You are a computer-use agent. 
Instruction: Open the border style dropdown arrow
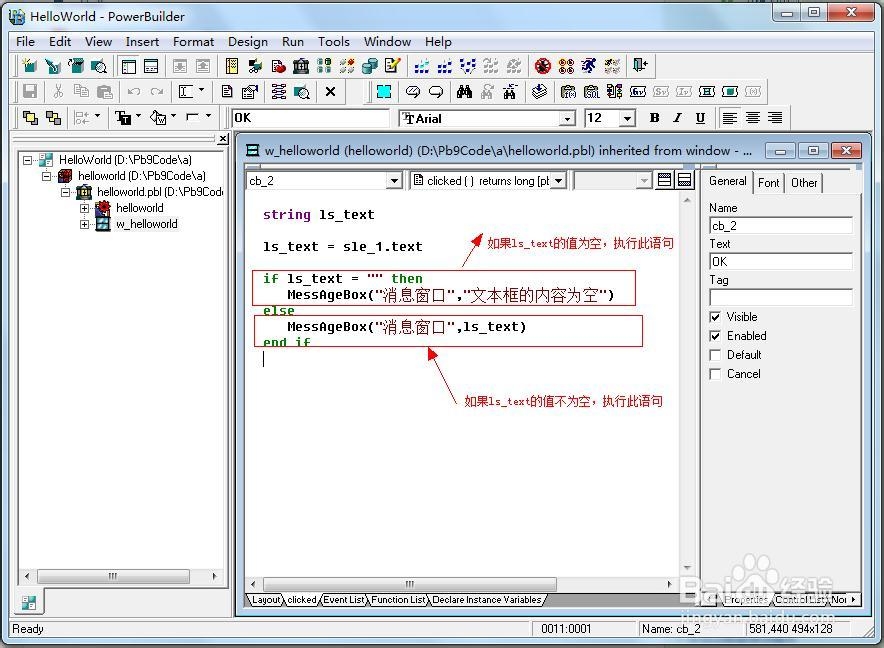click(209, 117)
